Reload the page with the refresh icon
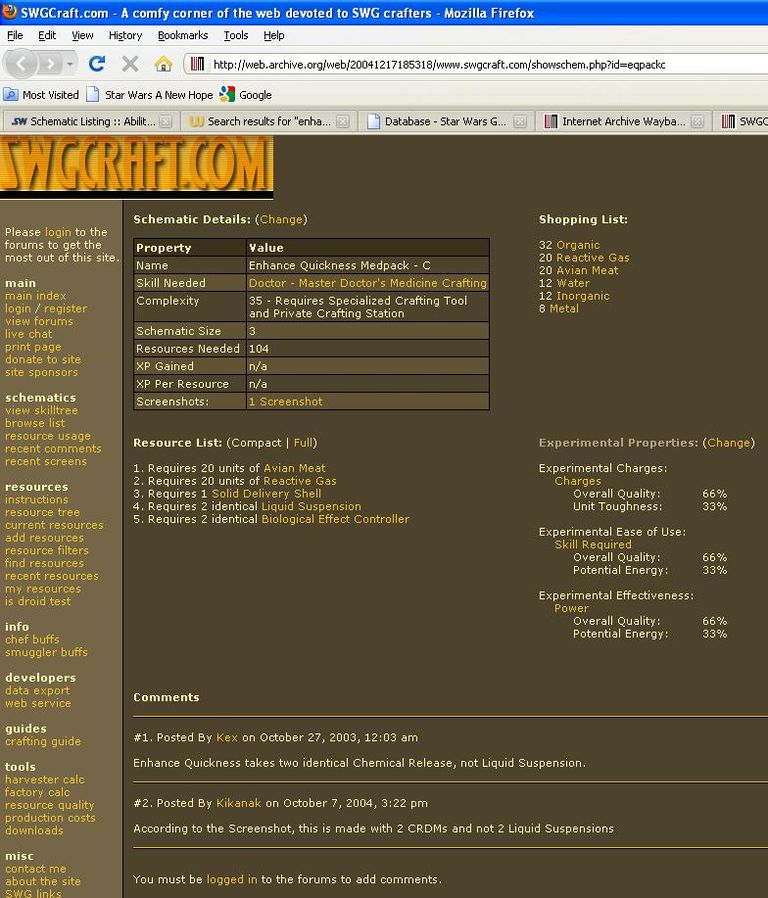The height and width of the screenshot is (898, 768). pos(97,64)
